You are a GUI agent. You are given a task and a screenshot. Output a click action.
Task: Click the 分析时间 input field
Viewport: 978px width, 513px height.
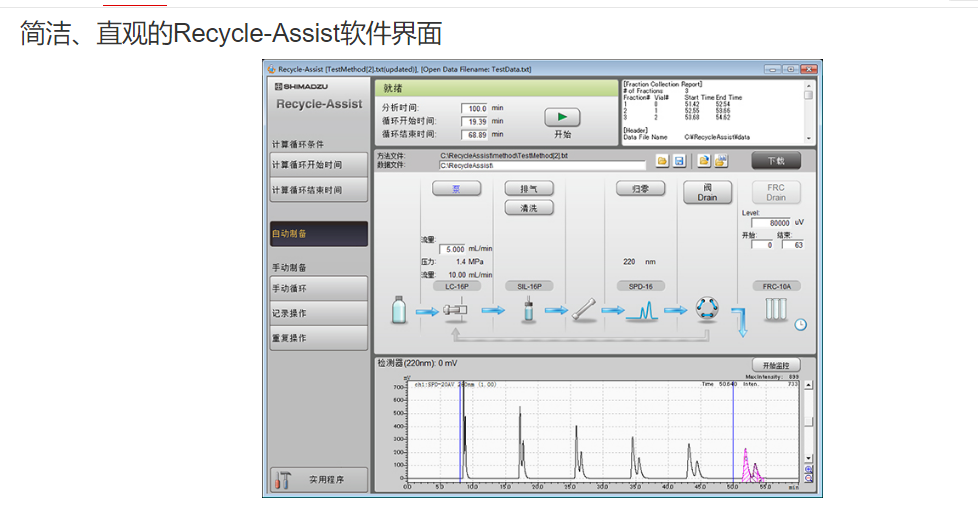coord(474,108)
